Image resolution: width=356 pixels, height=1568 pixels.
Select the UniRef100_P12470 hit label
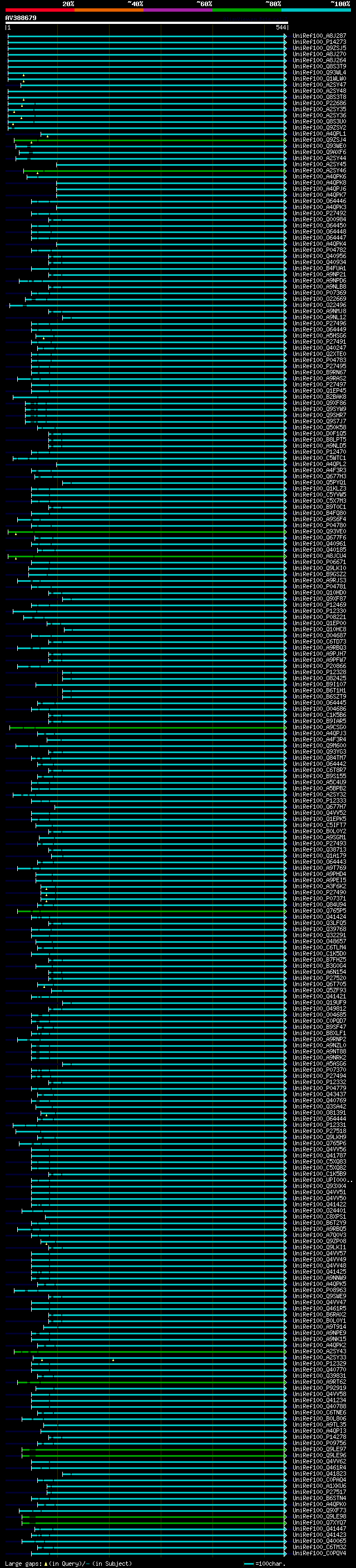pos(319,452)
